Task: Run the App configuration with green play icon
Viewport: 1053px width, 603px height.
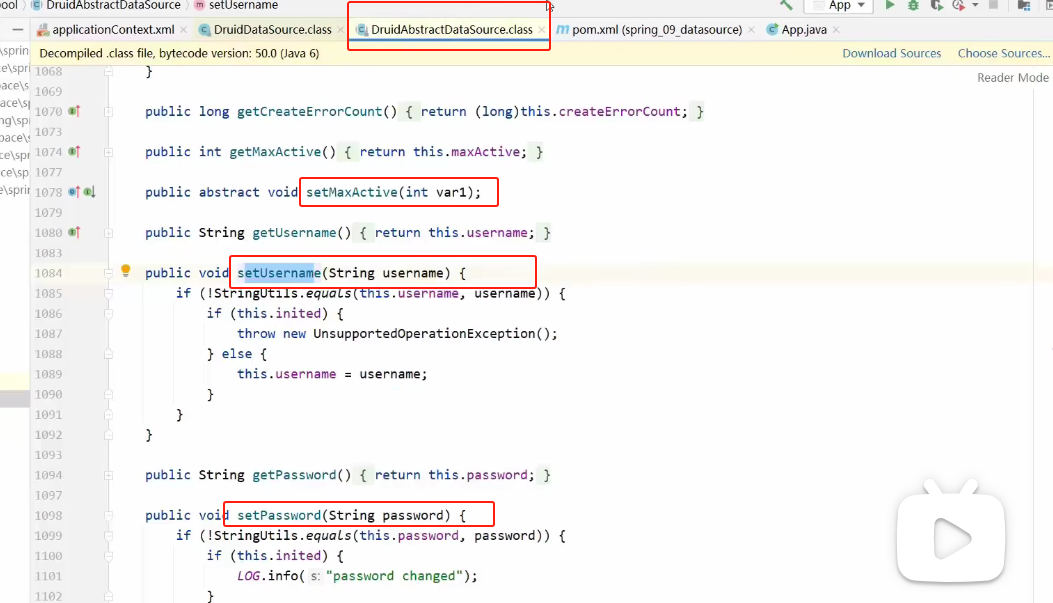Action: (x=890, y=5)
